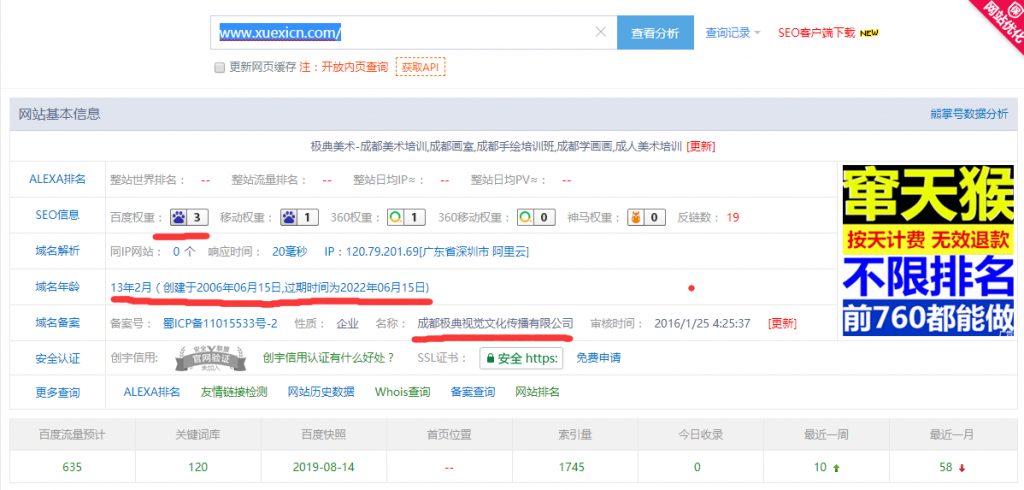Click the 360 mobile weight badge showing 0
Image resolution: width=1024 pixels, height=490 pixels.
click(x=536, y=217)
